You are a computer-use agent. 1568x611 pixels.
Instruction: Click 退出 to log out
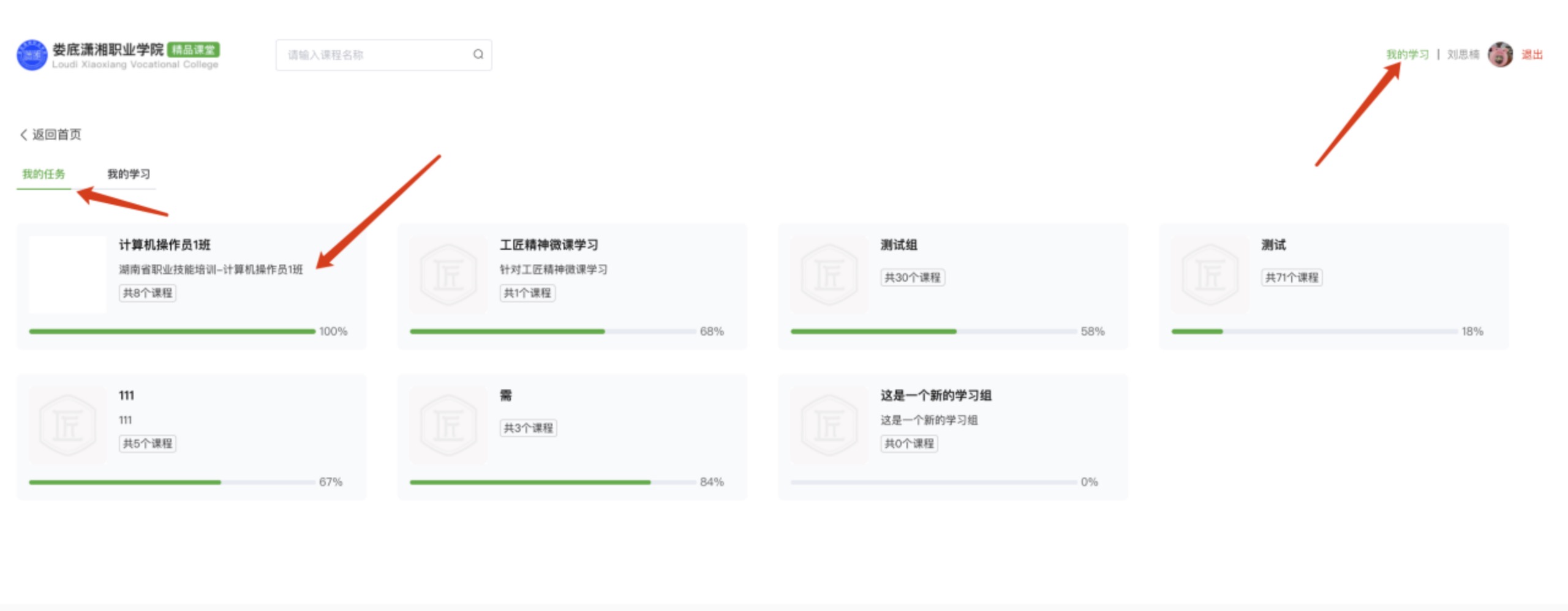[x=1532, y=55]
